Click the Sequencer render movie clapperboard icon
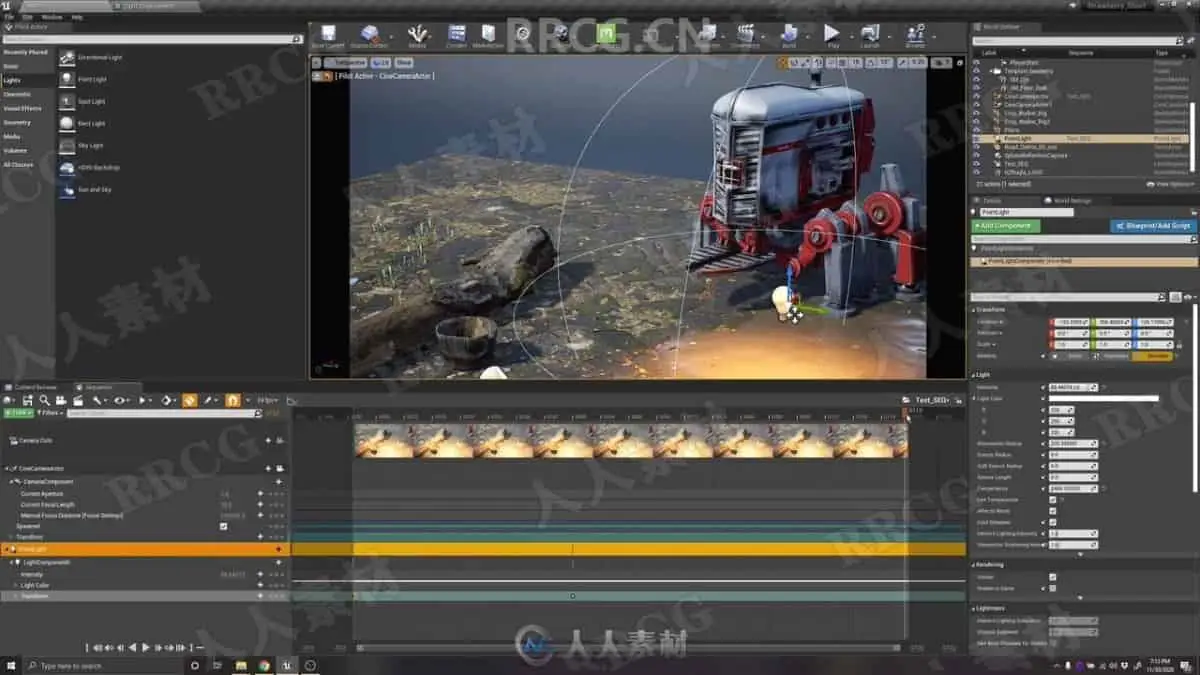 click(78, 400)
